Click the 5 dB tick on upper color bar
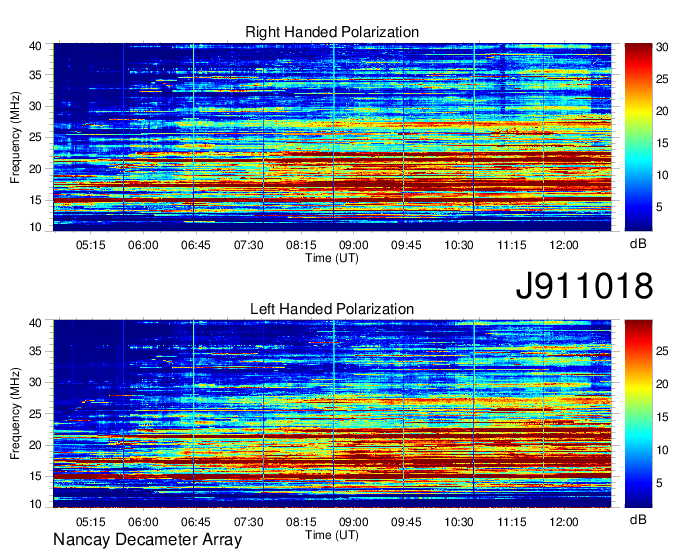 659,207
